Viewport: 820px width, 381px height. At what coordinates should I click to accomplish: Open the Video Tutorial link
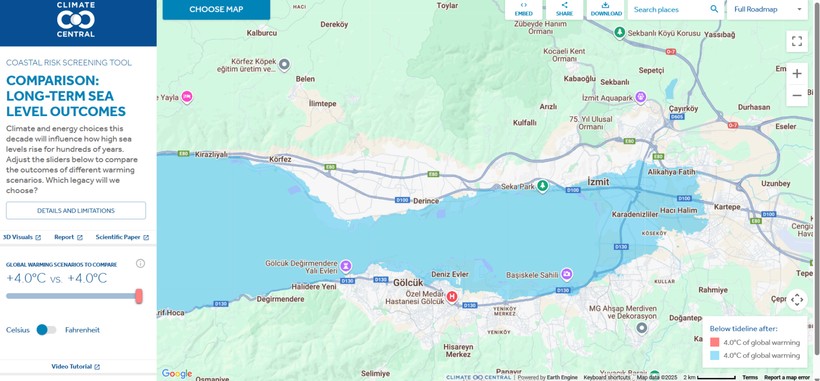76,366
